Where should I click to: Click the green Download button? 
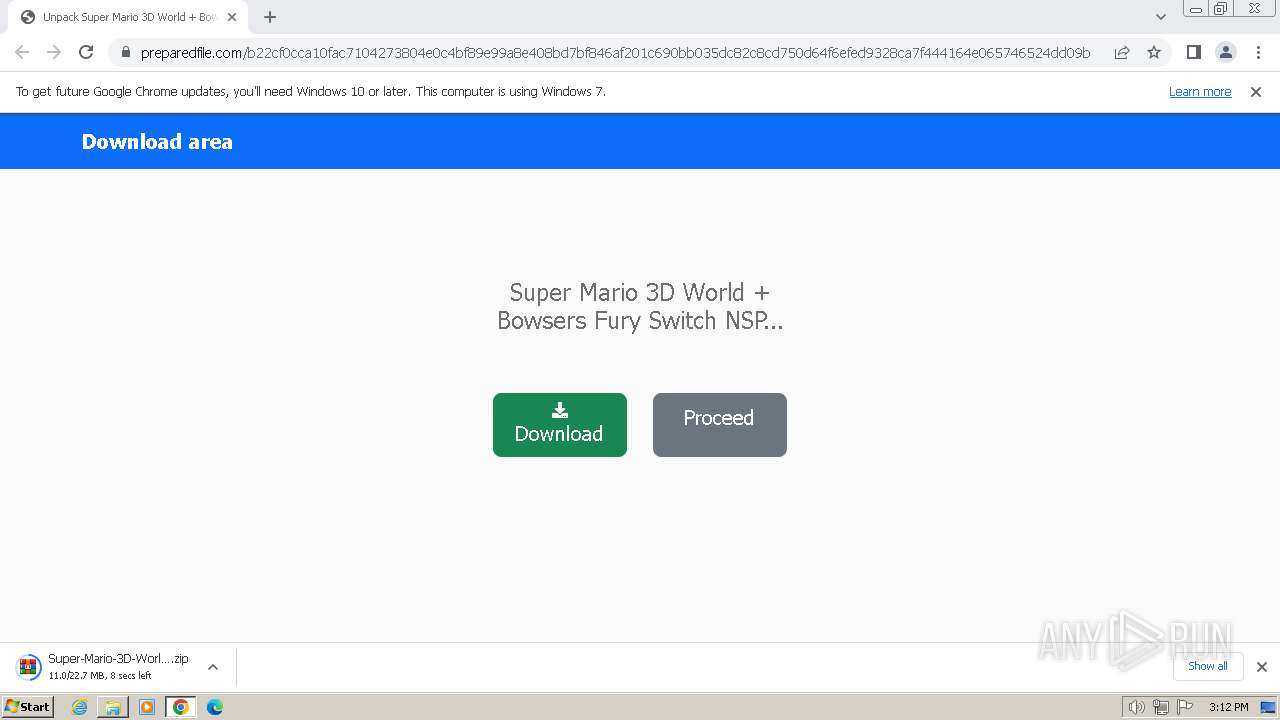[x=560, y=425]
